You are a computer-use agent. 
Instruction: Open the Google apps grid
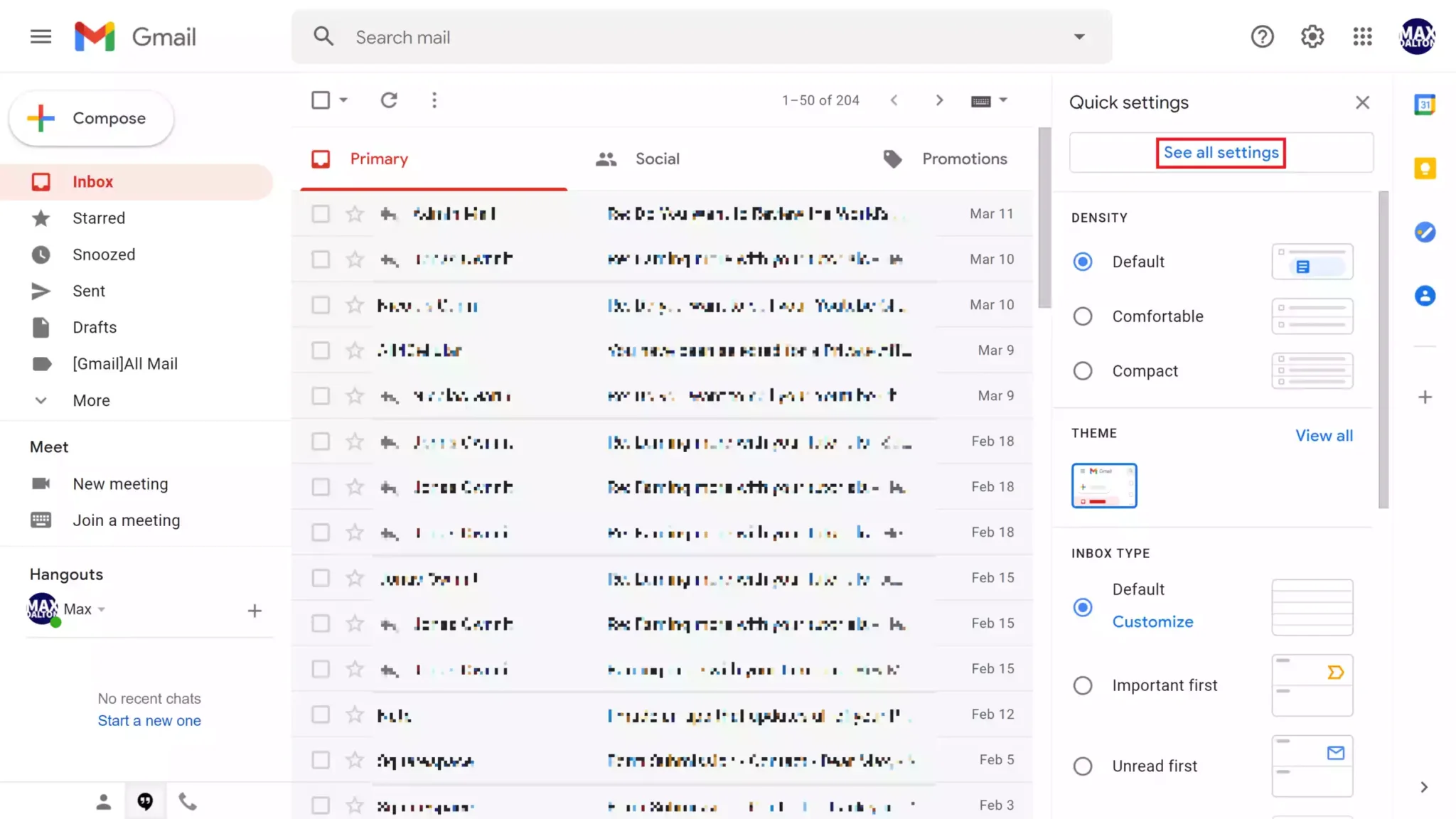[1362, 36]
